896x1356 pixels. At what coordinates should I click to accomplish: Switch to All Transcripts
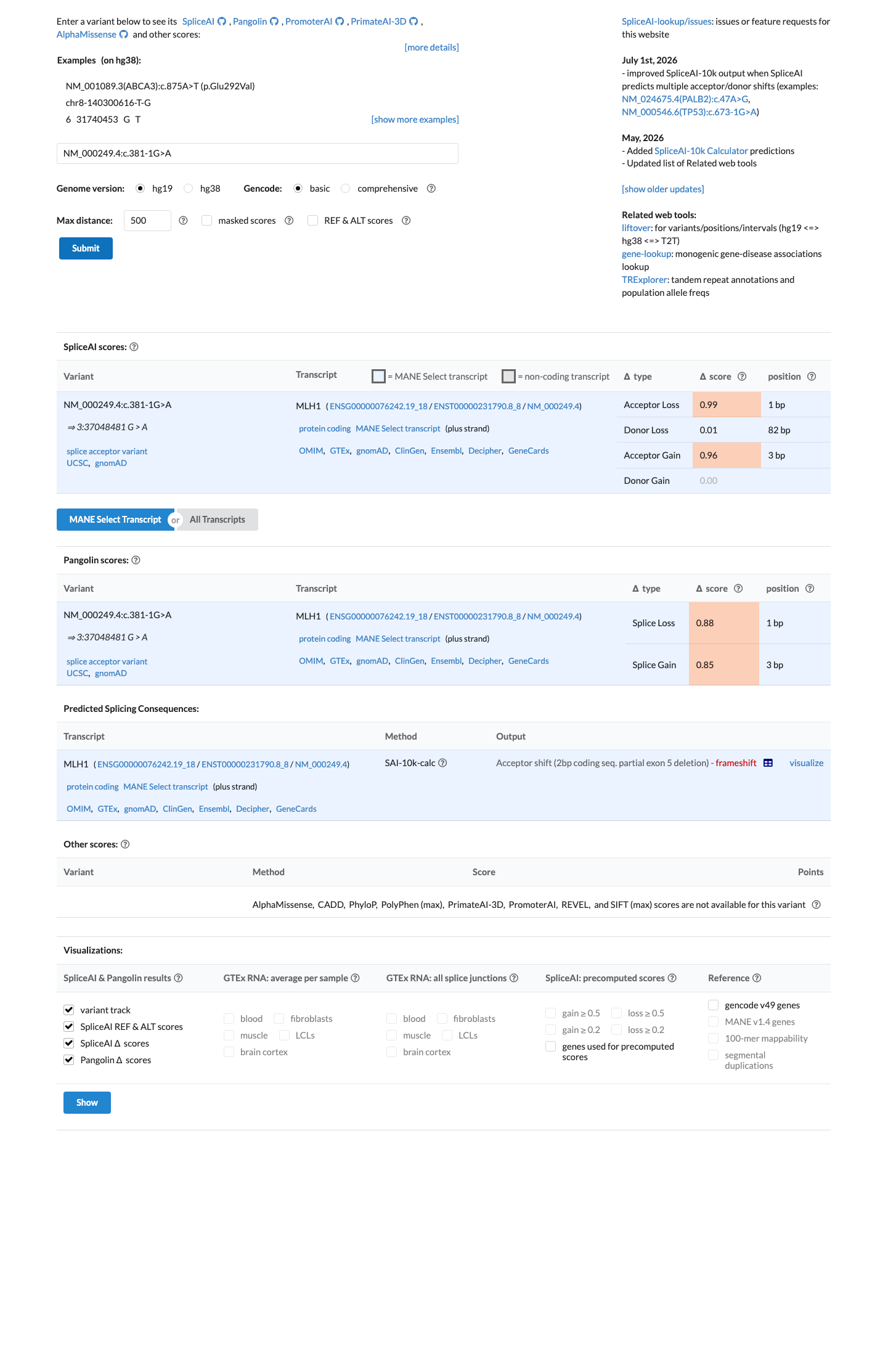[218, 520]
